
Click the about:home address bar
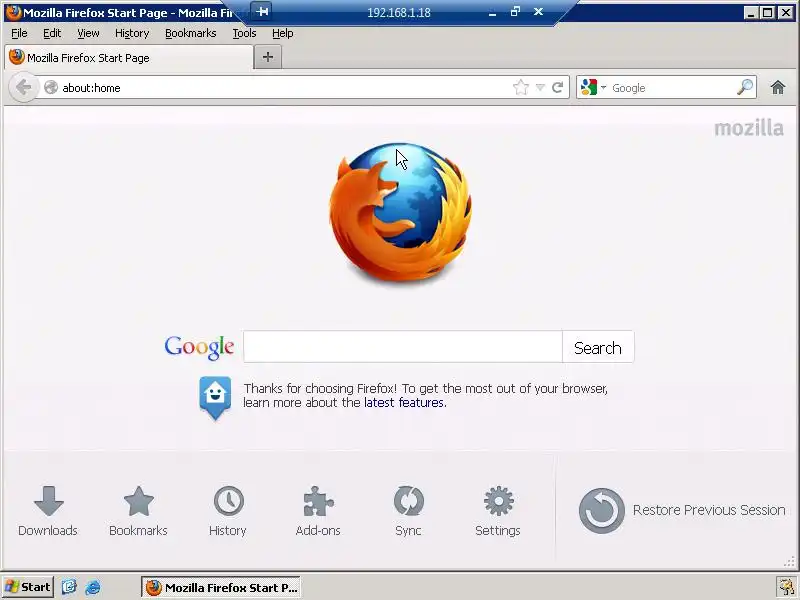tap(285, 88)
